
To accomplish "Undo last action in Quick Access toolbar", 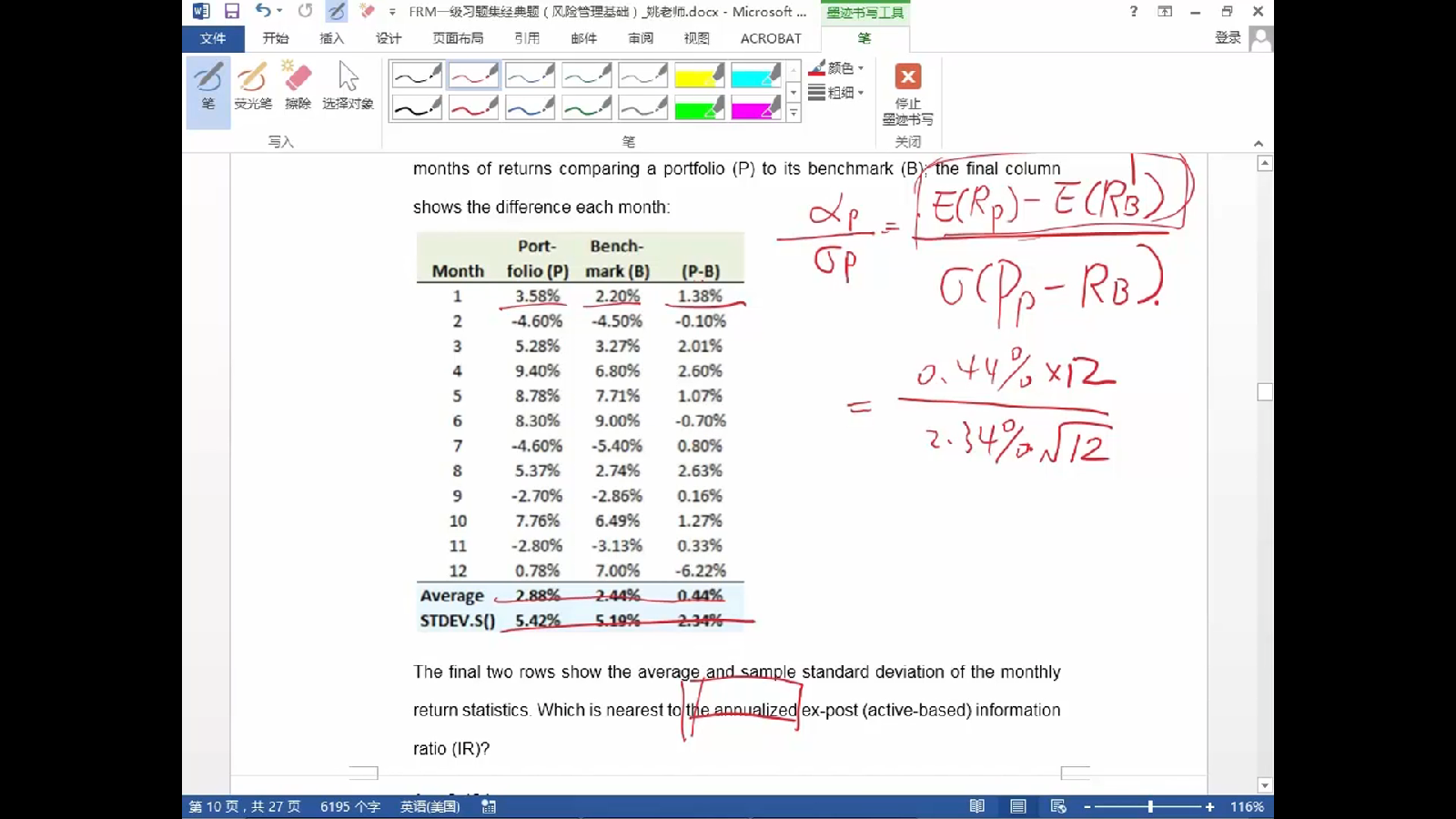I will click(263, 11).
